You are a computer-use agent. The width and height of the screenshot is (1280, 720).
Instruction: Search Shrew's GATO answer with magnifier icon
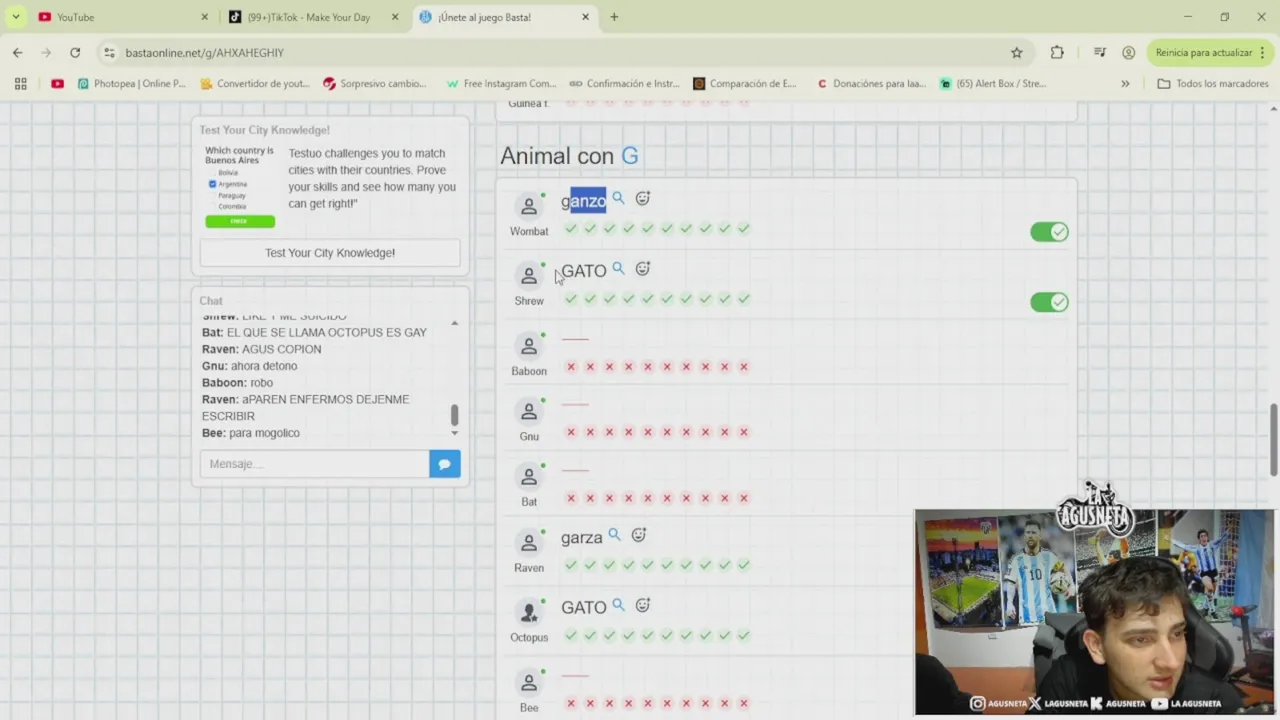tap(618, 268)
